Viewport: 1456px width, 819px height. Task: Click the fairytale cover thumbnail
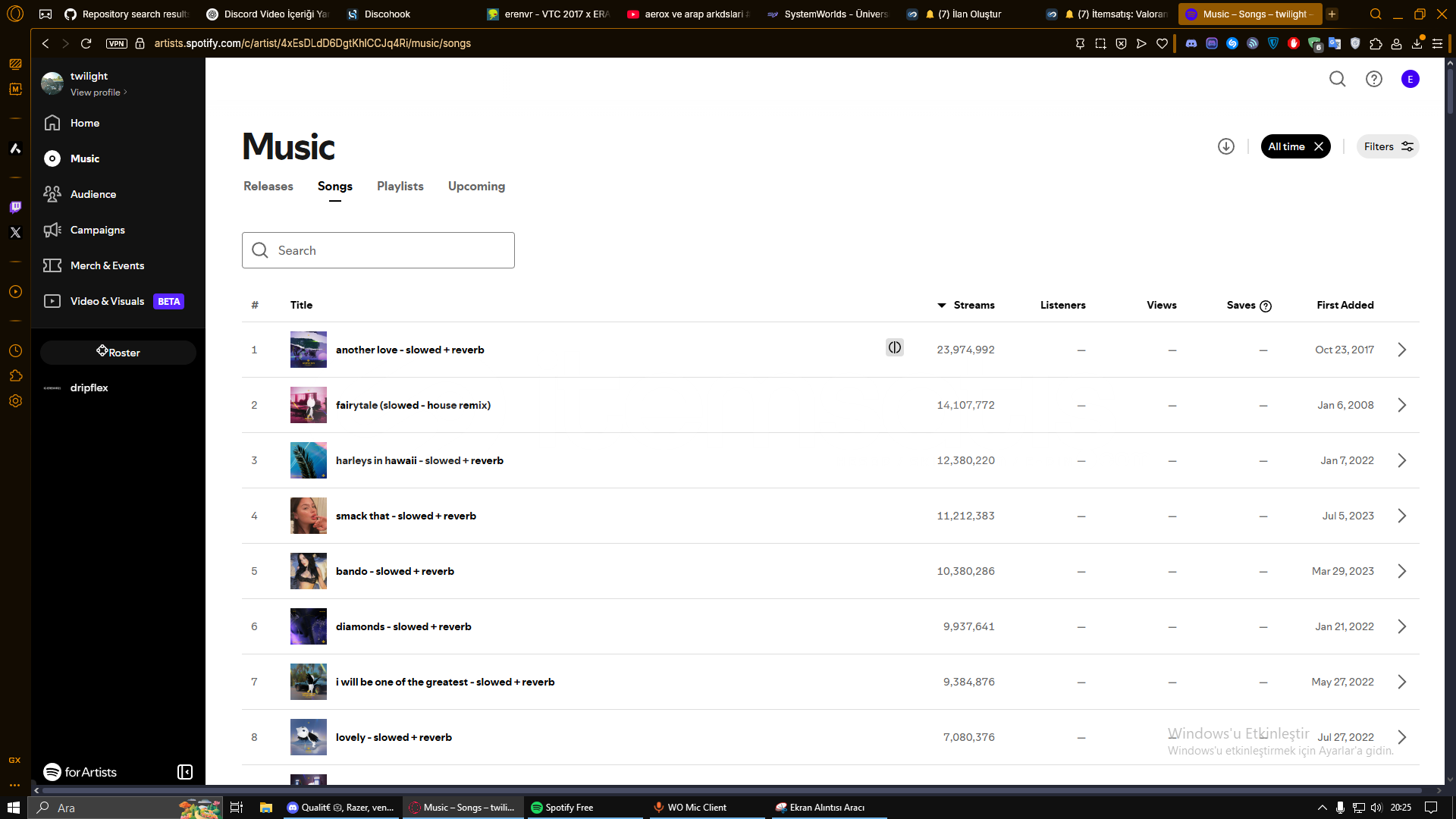[309, 405]
